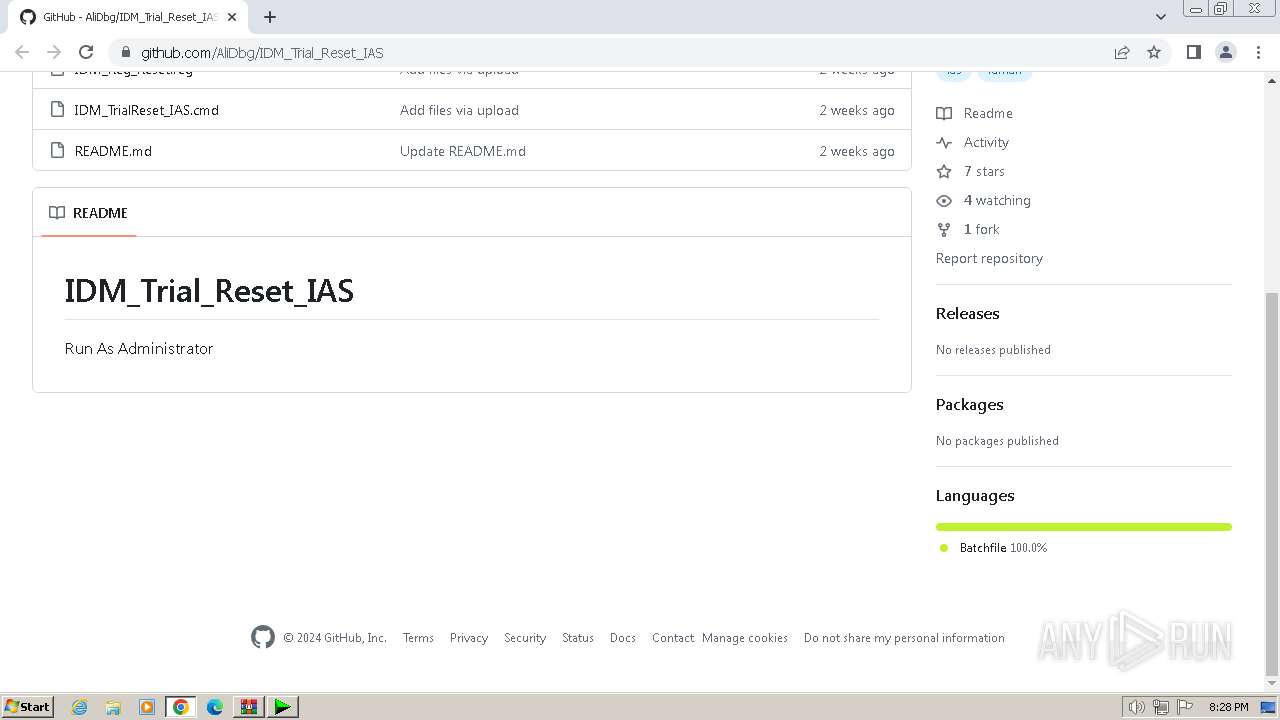Open the footer Privacy link
The height and width of the screenshot is (720, 1280).
click(469, 638)
